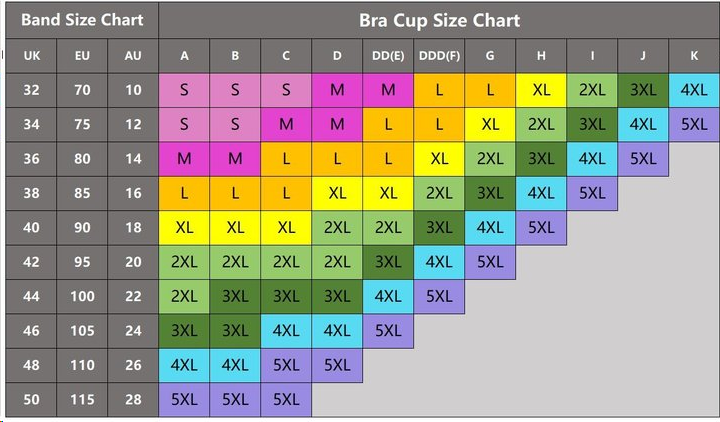
Task: Click the dark green 3XL cell under J
Action: [x=643, y=90]
